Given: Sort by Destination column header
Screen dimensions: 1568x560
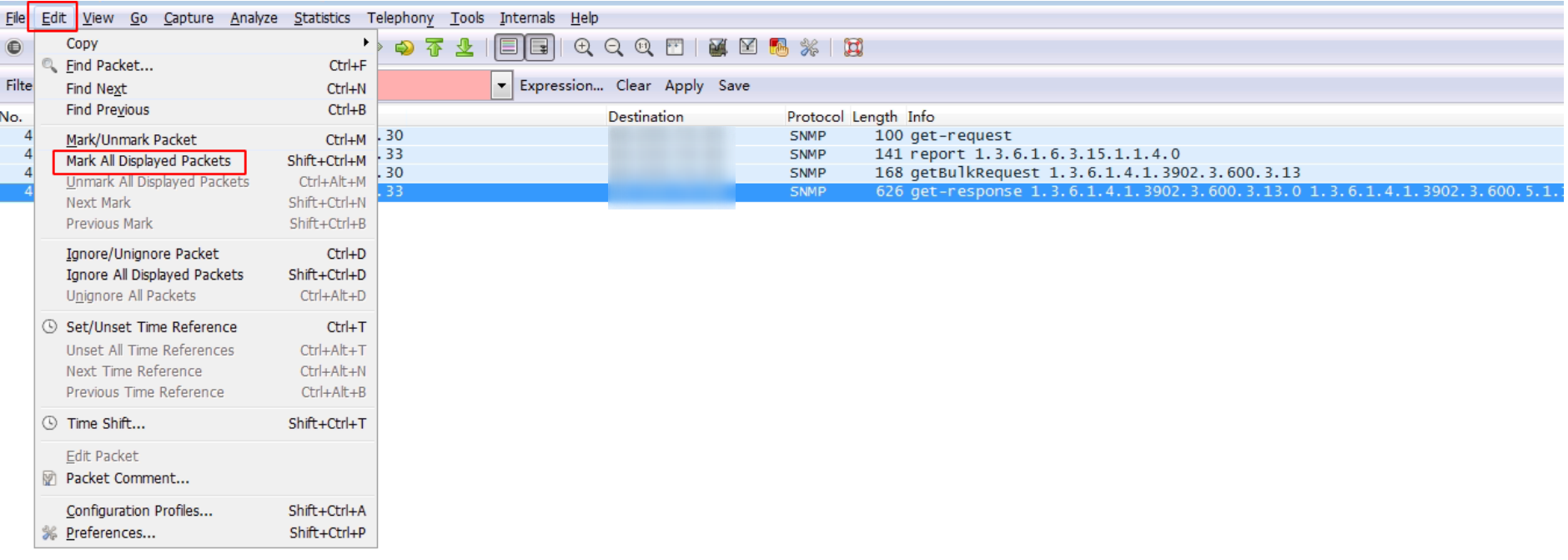Looking at the screenshot, I should coord(646,117).
